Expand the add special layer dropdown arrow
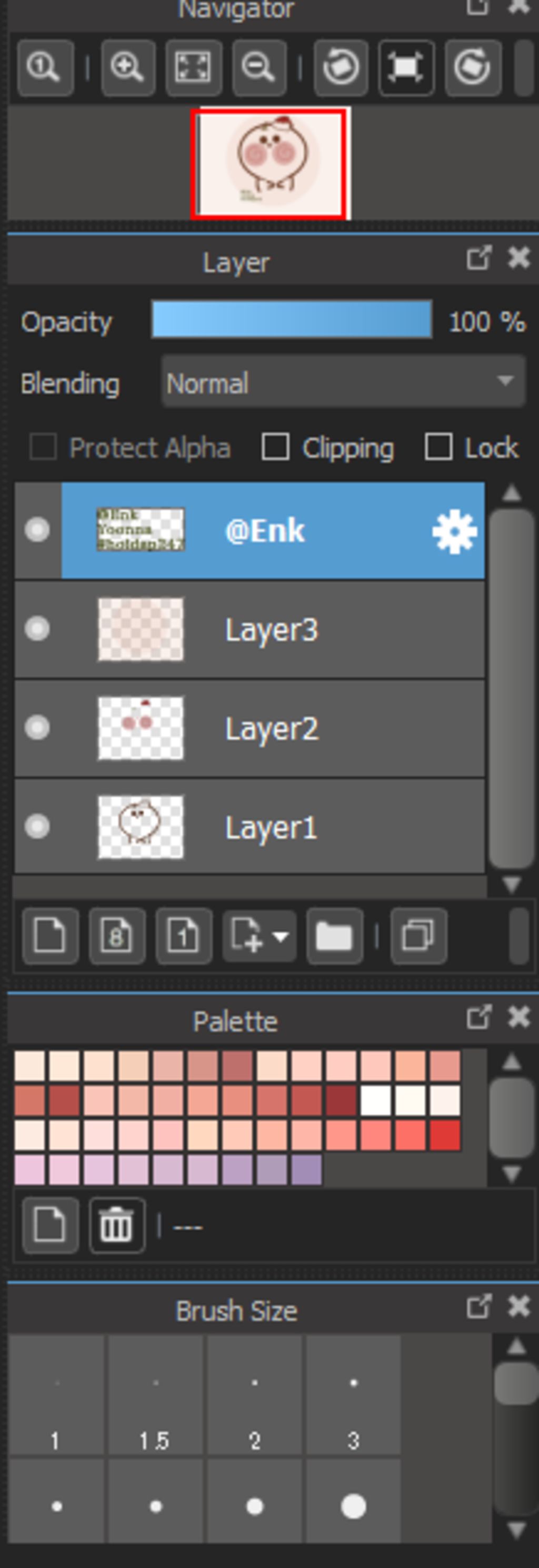Screen dimensions: 539x1568 (280, 936)
